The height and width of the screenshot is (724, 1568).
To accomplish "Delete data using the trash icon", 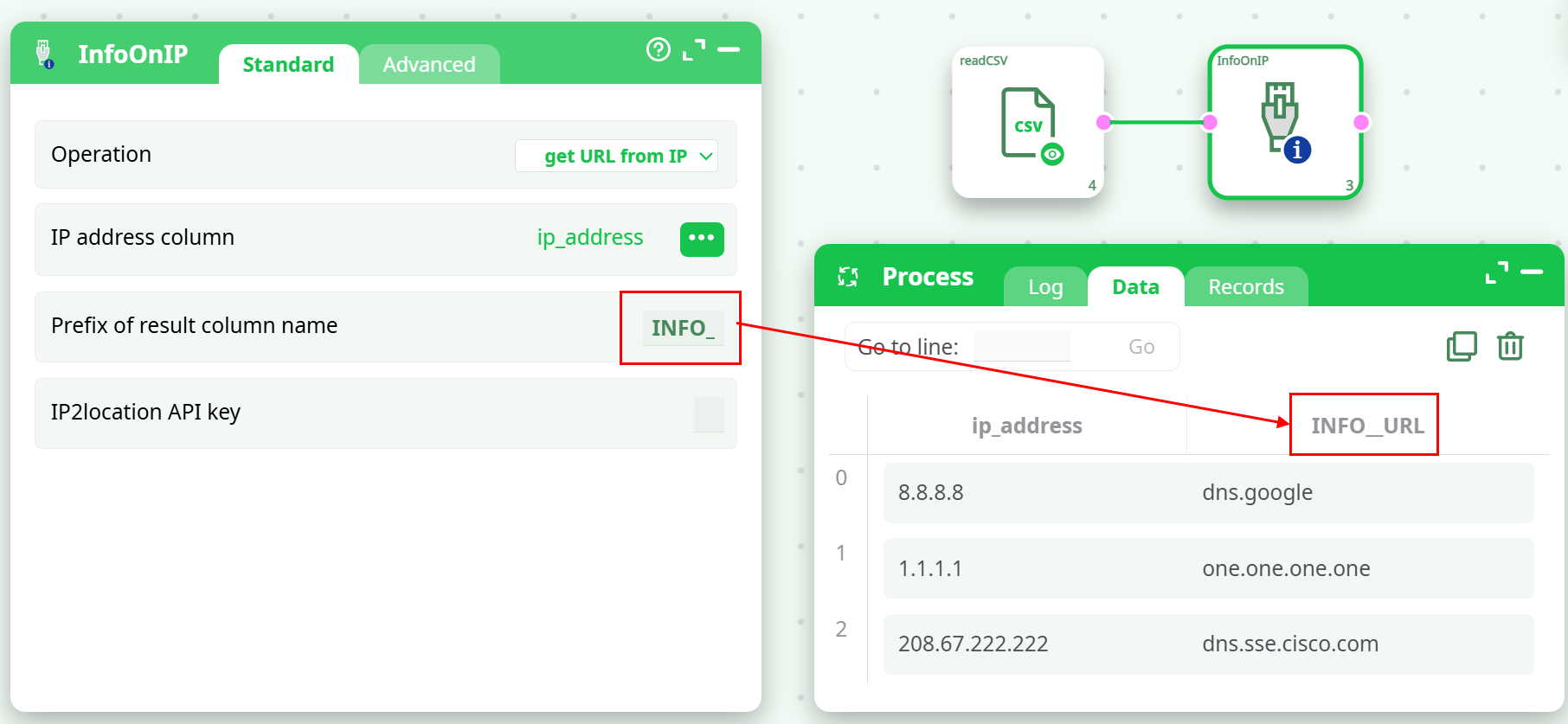I will tap(1510, 346).
